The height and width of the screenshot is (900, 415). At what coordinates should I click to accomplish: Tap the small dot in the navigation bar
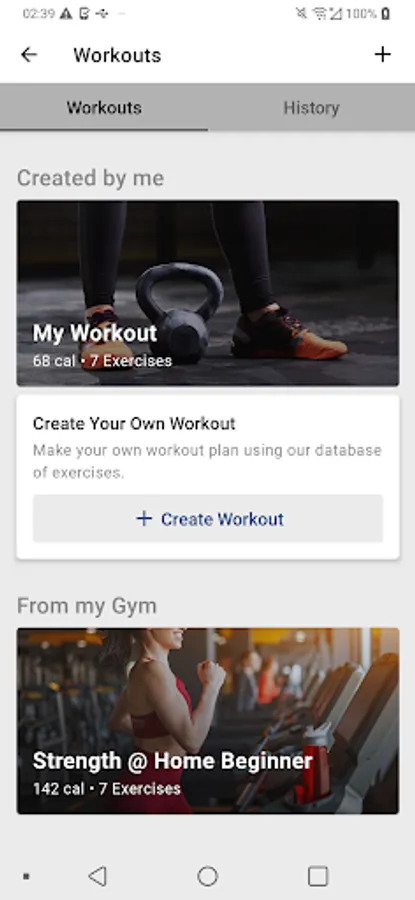click(x=26, y=876)
